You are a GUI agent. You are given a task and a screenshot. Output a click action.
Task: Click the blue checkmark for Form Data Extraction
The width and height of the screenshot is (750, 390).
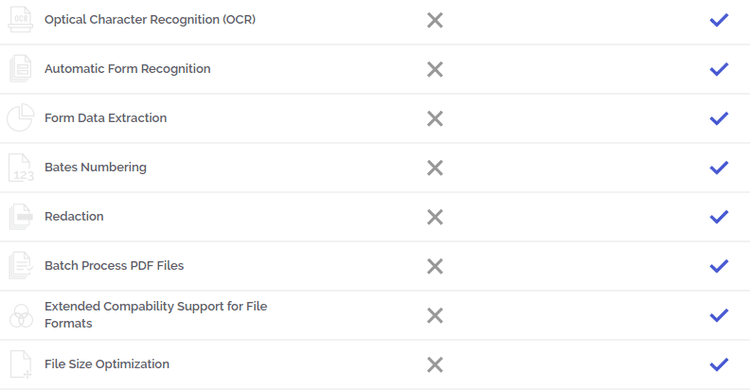[719, 118]
